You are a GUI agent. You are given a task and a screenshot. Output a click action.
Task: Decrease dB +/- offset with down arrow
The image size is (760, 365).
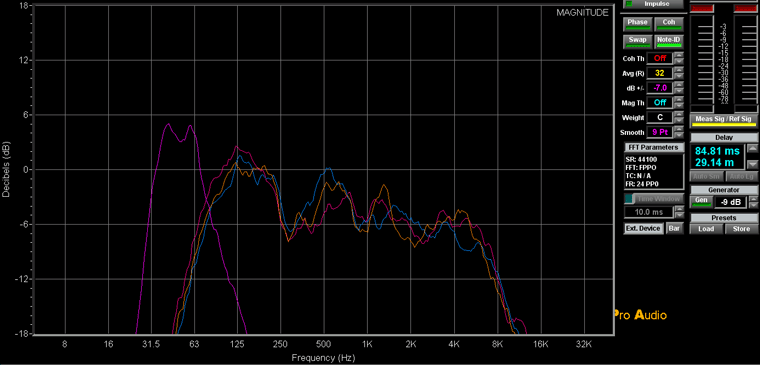tap(679, 91)
